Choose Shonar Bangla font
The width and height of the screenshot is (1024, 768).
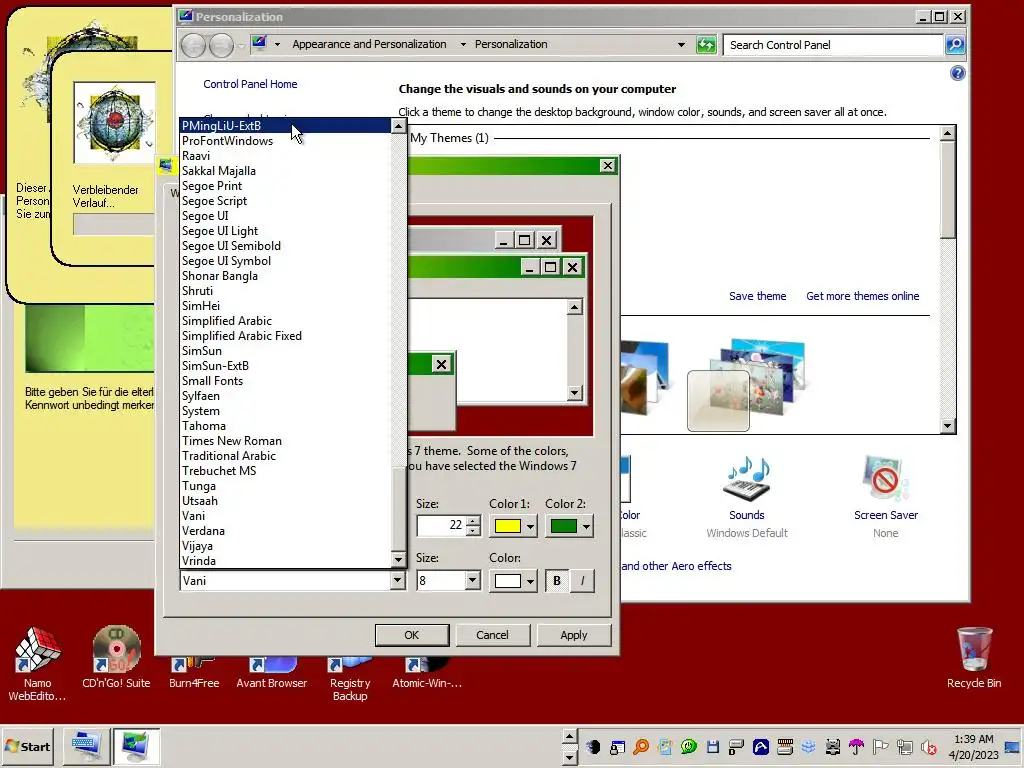286,276
